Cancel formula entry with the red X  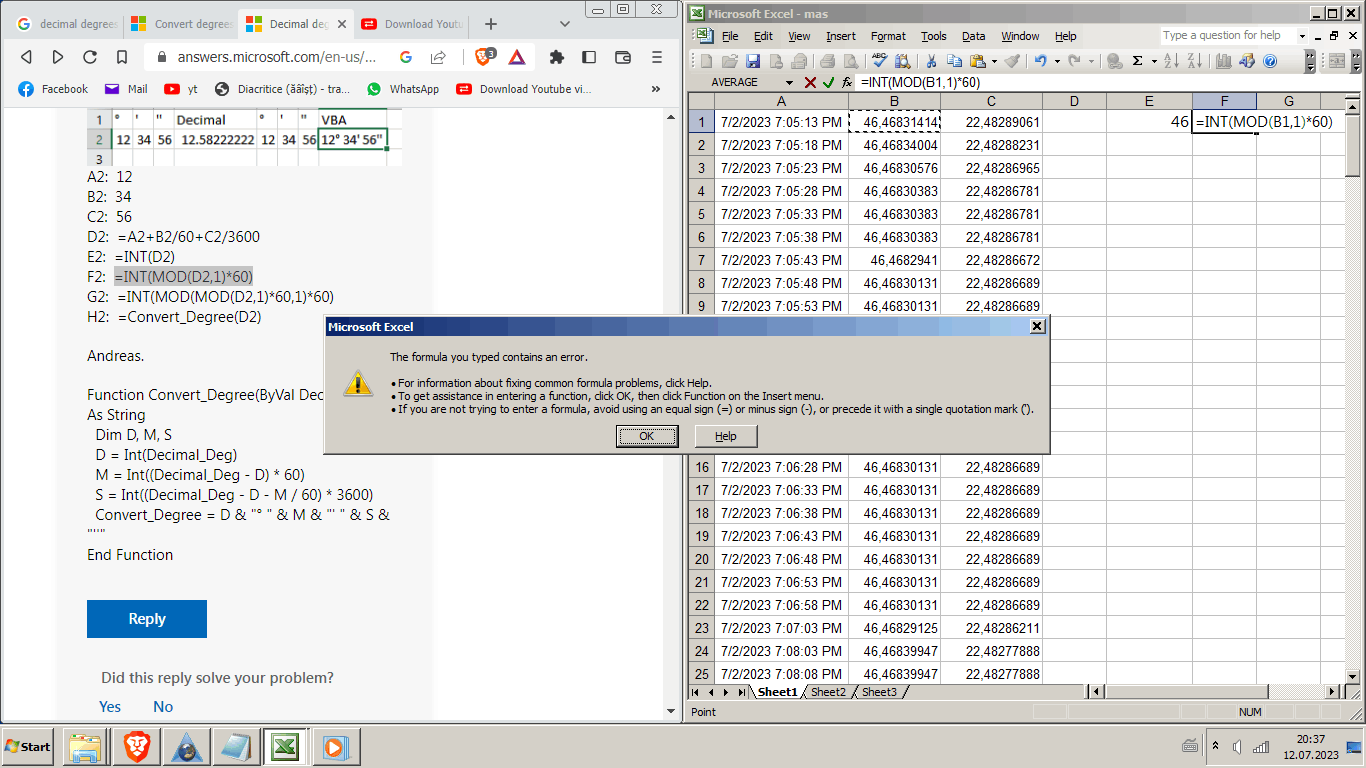pyautogui.click(x=810, y=82)
